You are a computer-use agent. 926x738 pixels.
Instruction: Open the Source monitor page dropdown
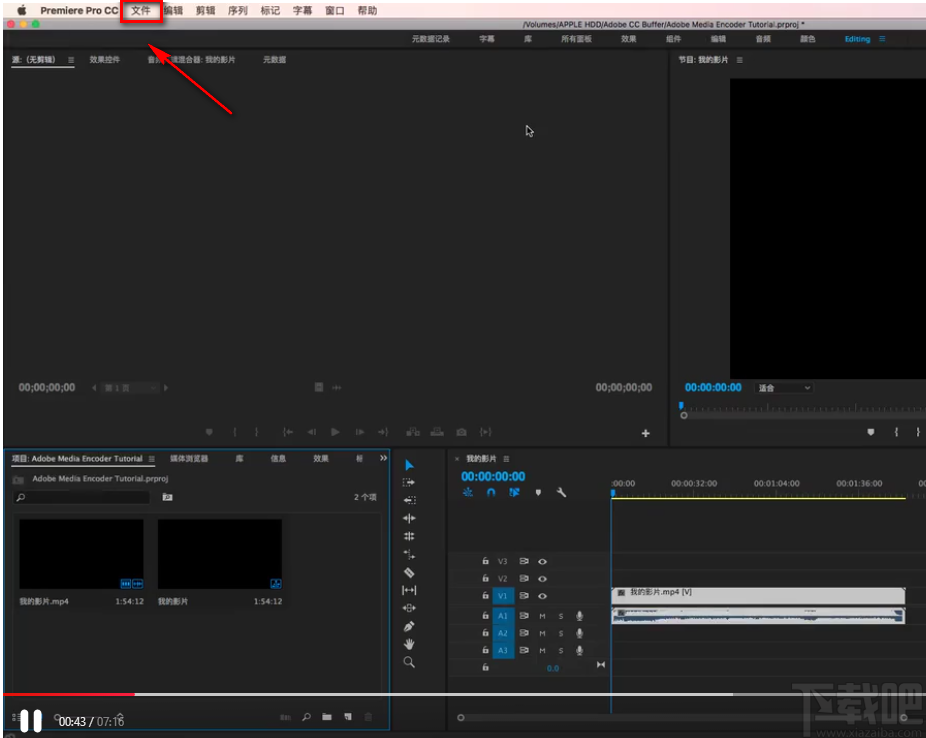coord(130,388)
